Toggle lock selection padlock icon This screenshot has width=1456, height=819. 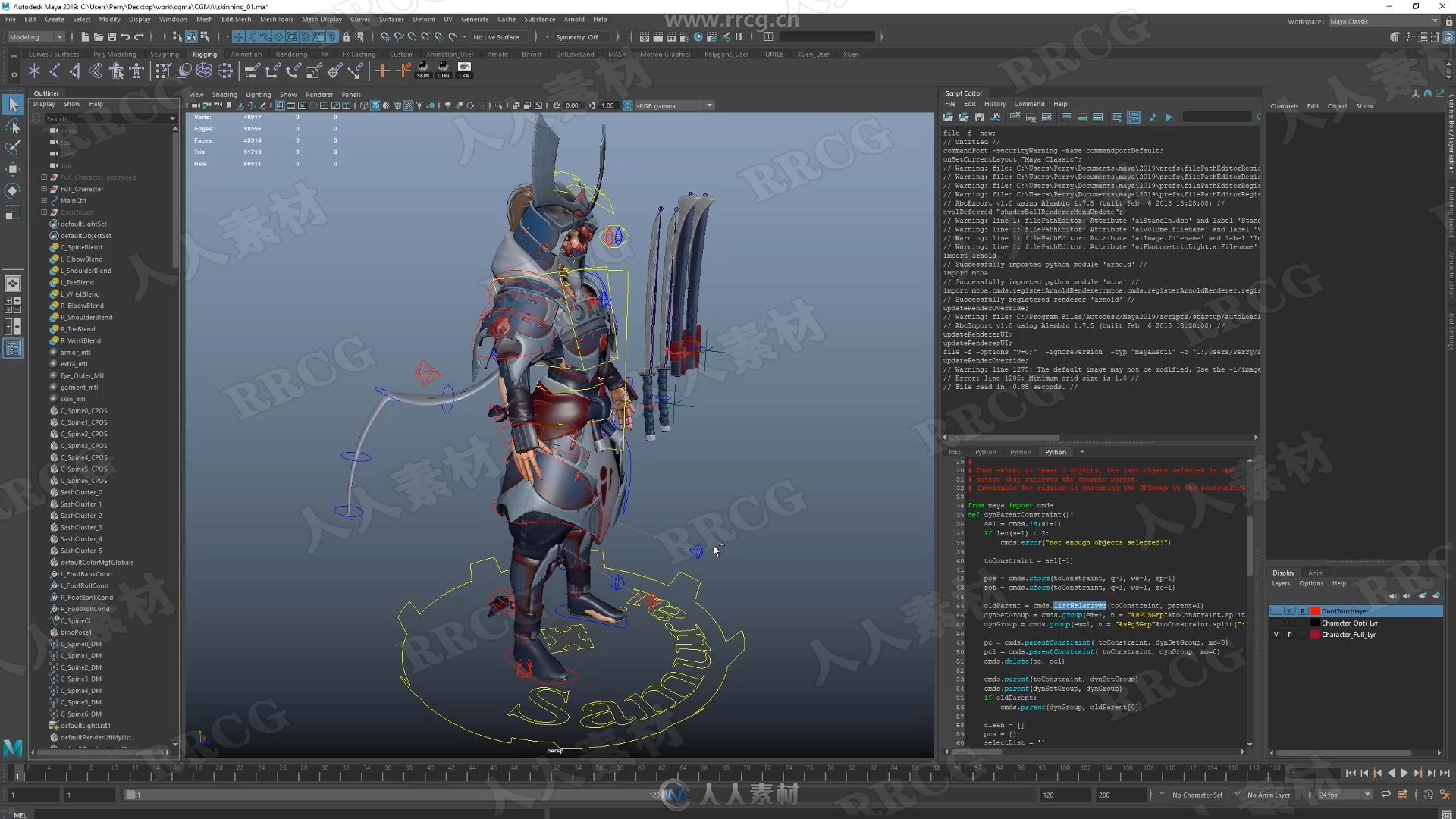tap(346, 36)
